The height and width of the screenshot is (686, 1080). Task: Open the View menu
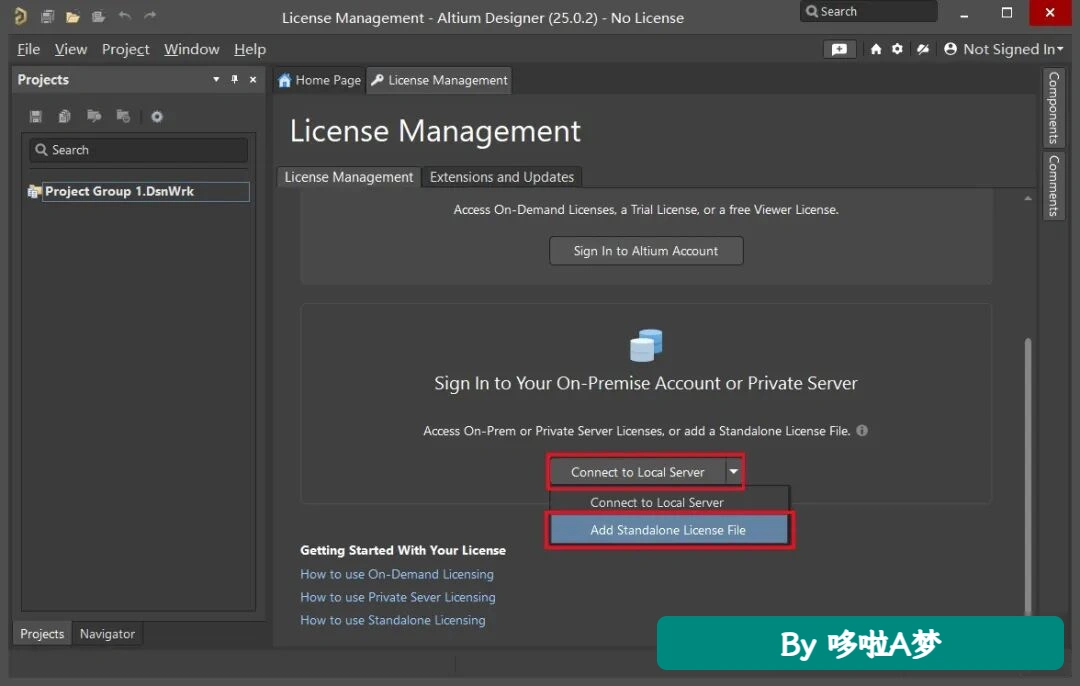pos(71,50)
